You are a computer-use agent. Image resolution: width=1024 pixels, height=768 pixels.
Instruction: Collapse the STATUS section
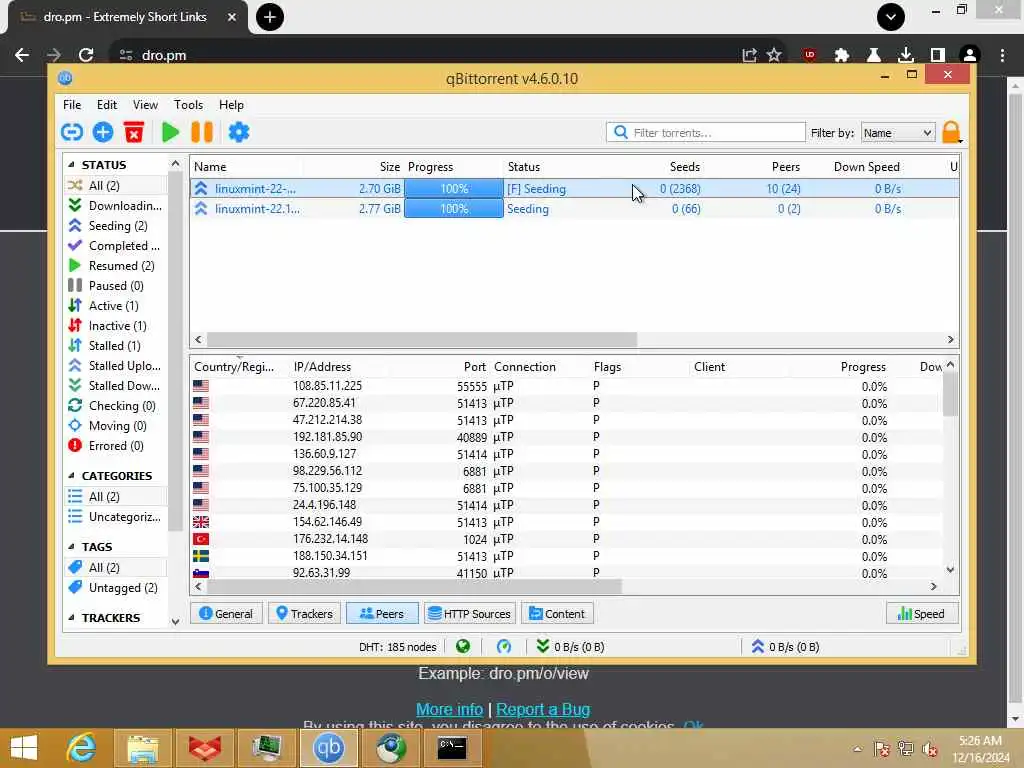coord(71,165)
